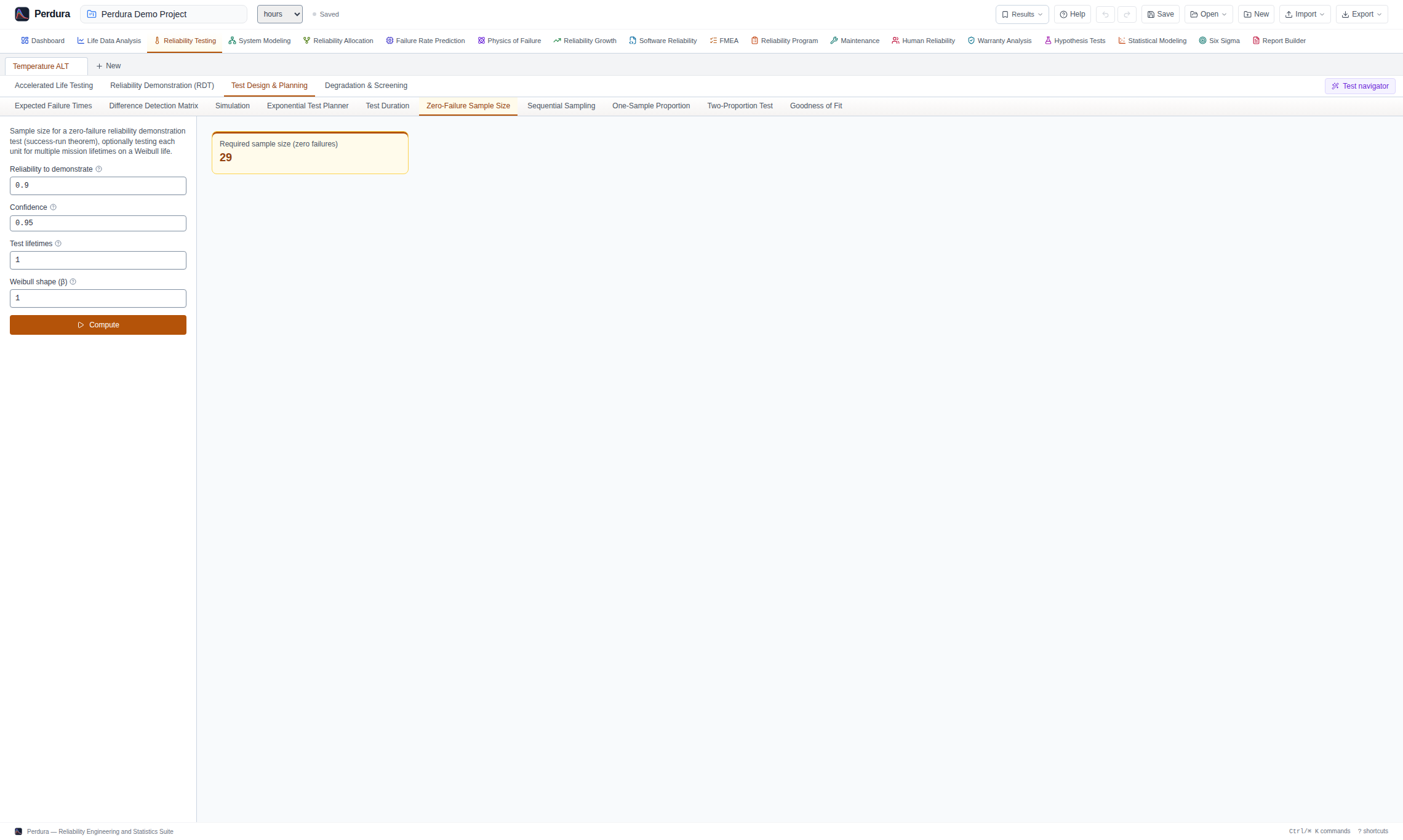1403x840 pixels.
Task: Open the Six Sigma module
Action: tap(1219, 41)
